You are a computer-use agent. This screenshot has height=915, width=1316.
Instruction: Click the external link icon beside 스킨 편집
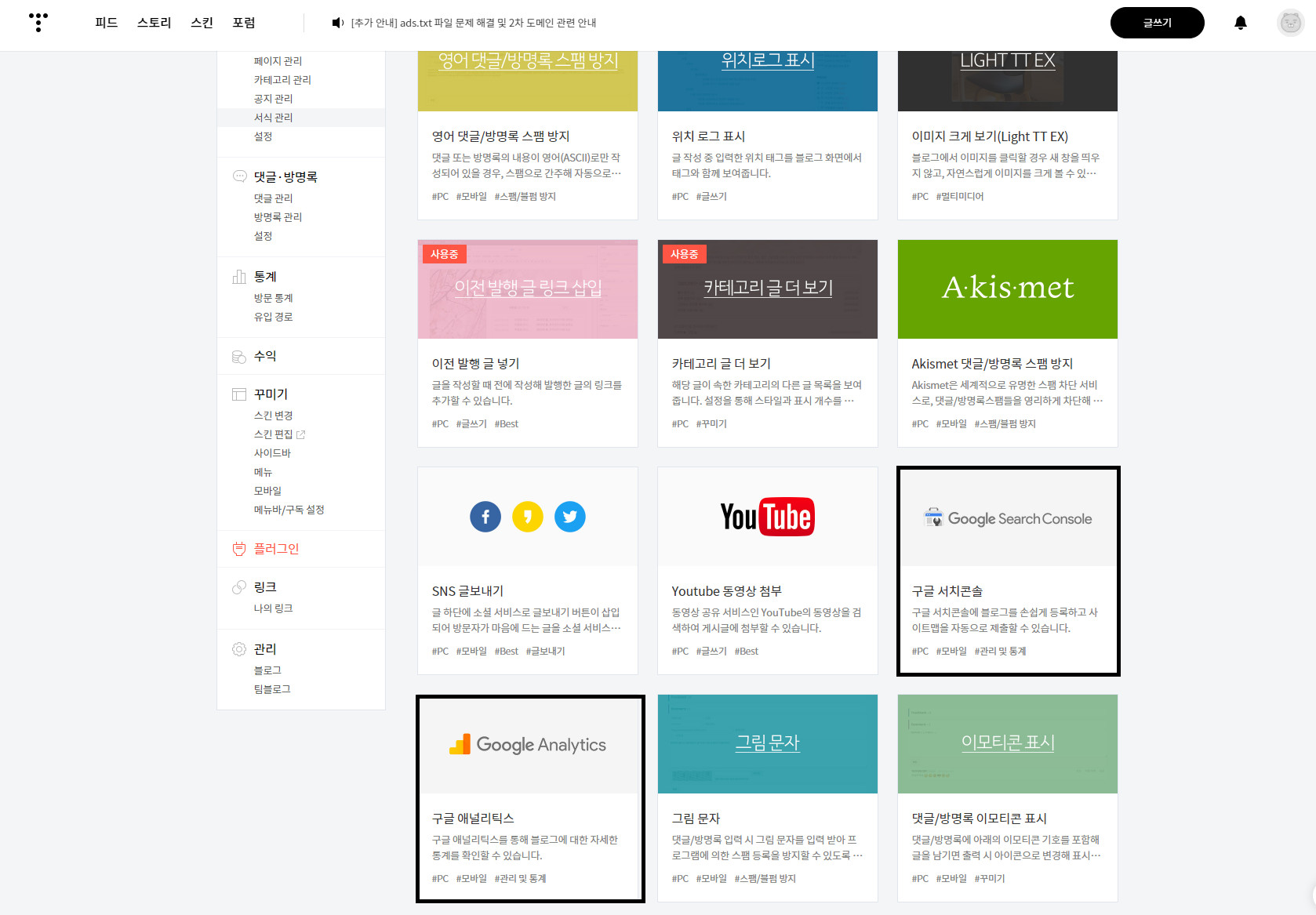click(300, 434)
